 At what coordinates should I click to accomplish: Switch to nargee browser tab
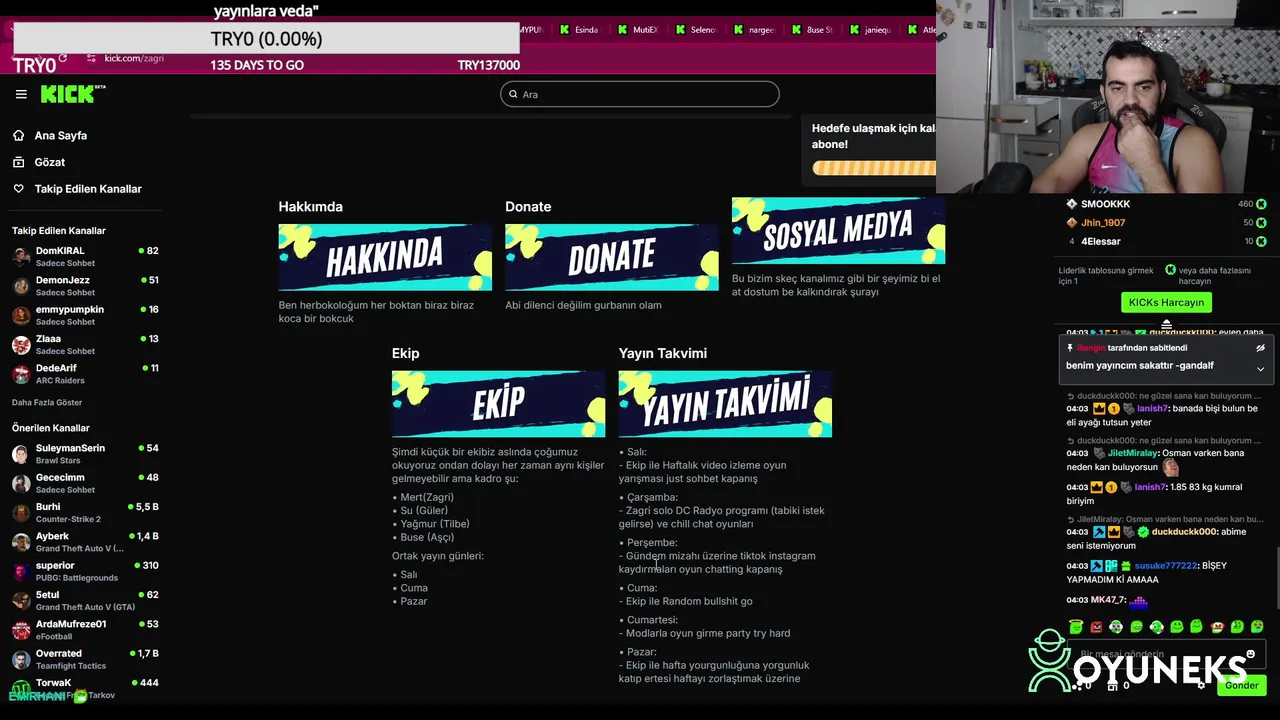[754, 30]
